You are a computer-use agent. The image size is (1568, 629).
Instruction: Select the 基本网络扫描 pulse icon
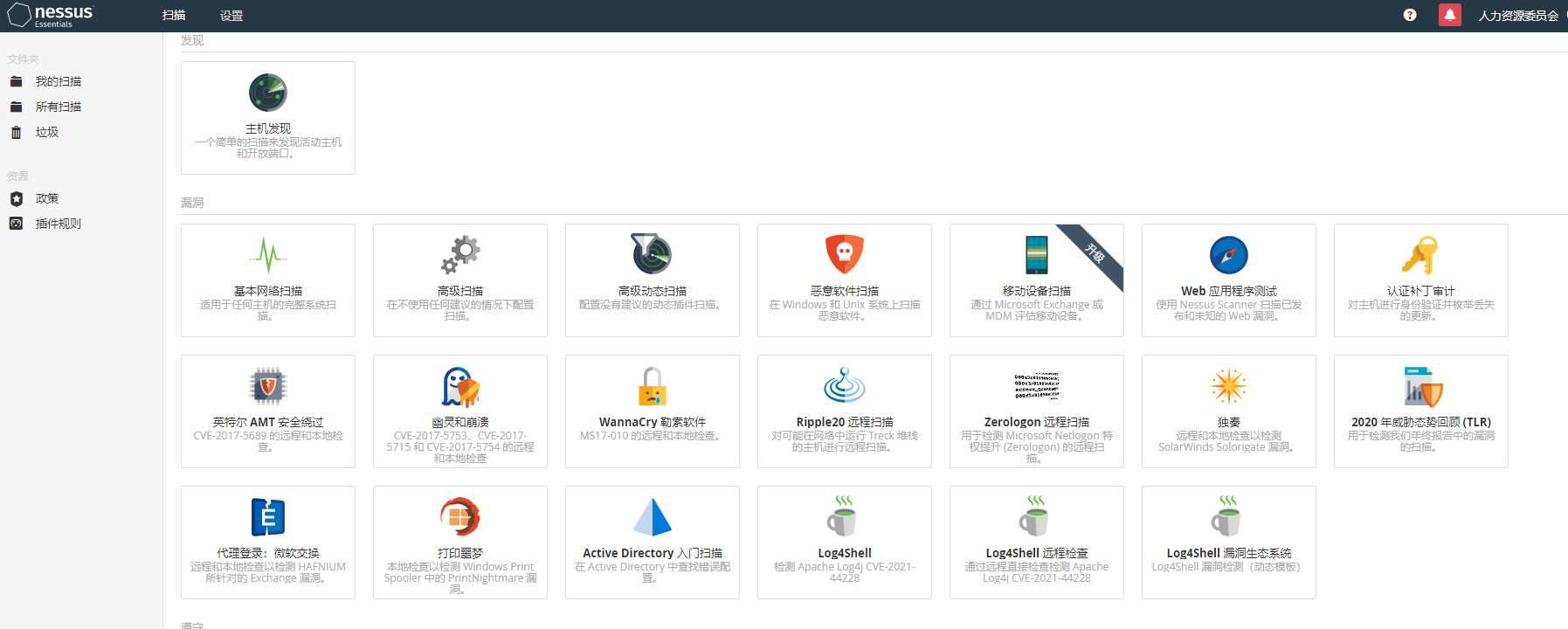coord(268,255)
